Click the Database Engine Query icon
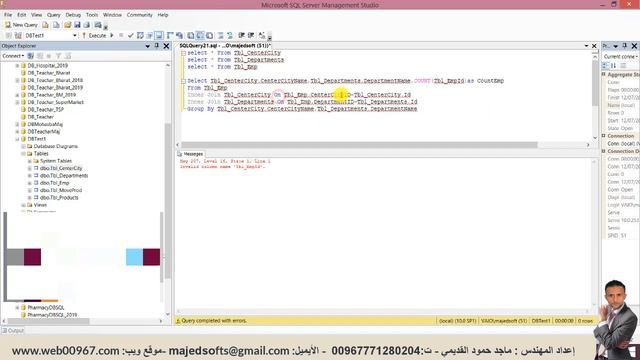640x360 pixels. [x=45, y=25]
